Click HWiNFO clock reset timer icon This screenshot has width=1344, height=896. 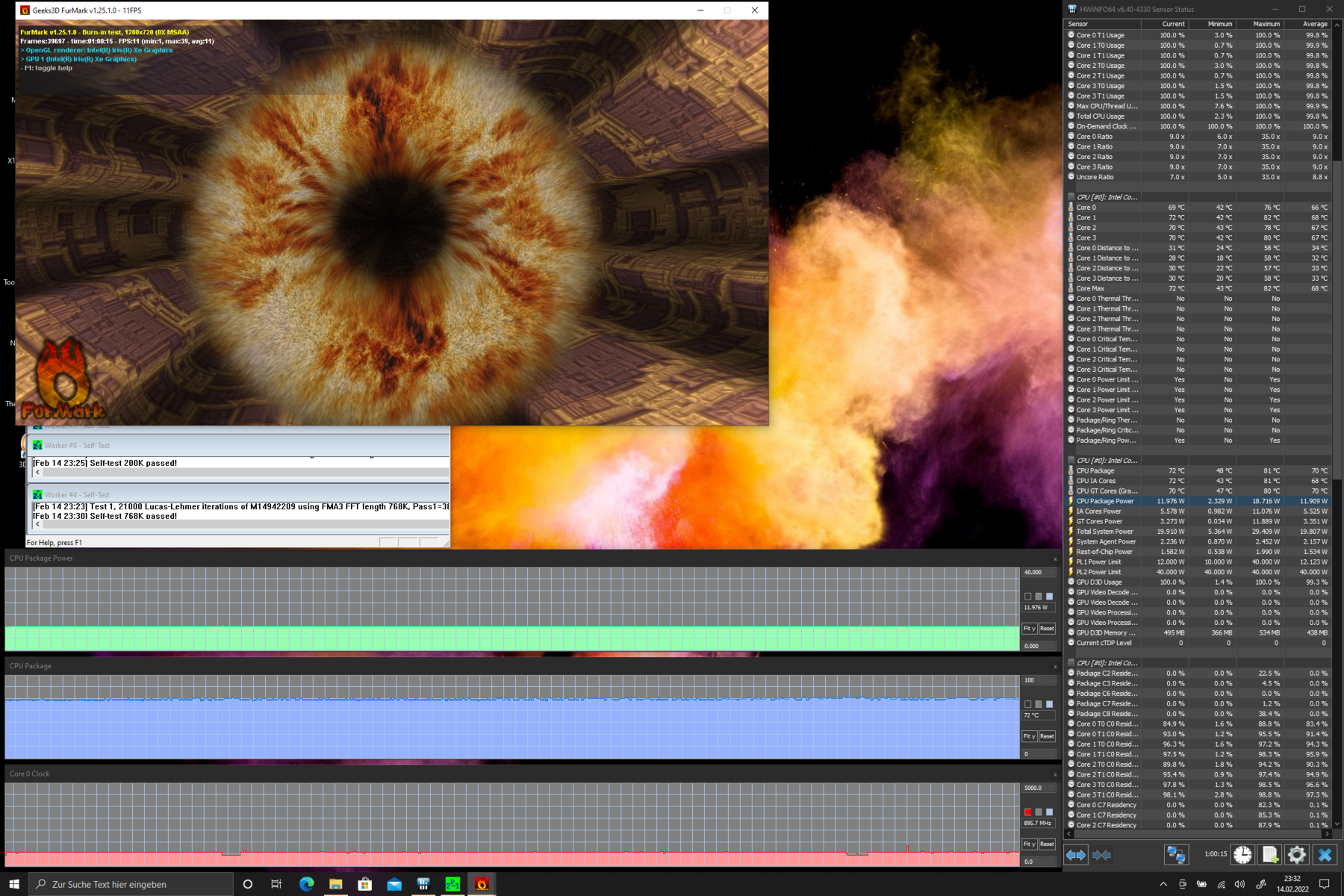click(1242, 855)
